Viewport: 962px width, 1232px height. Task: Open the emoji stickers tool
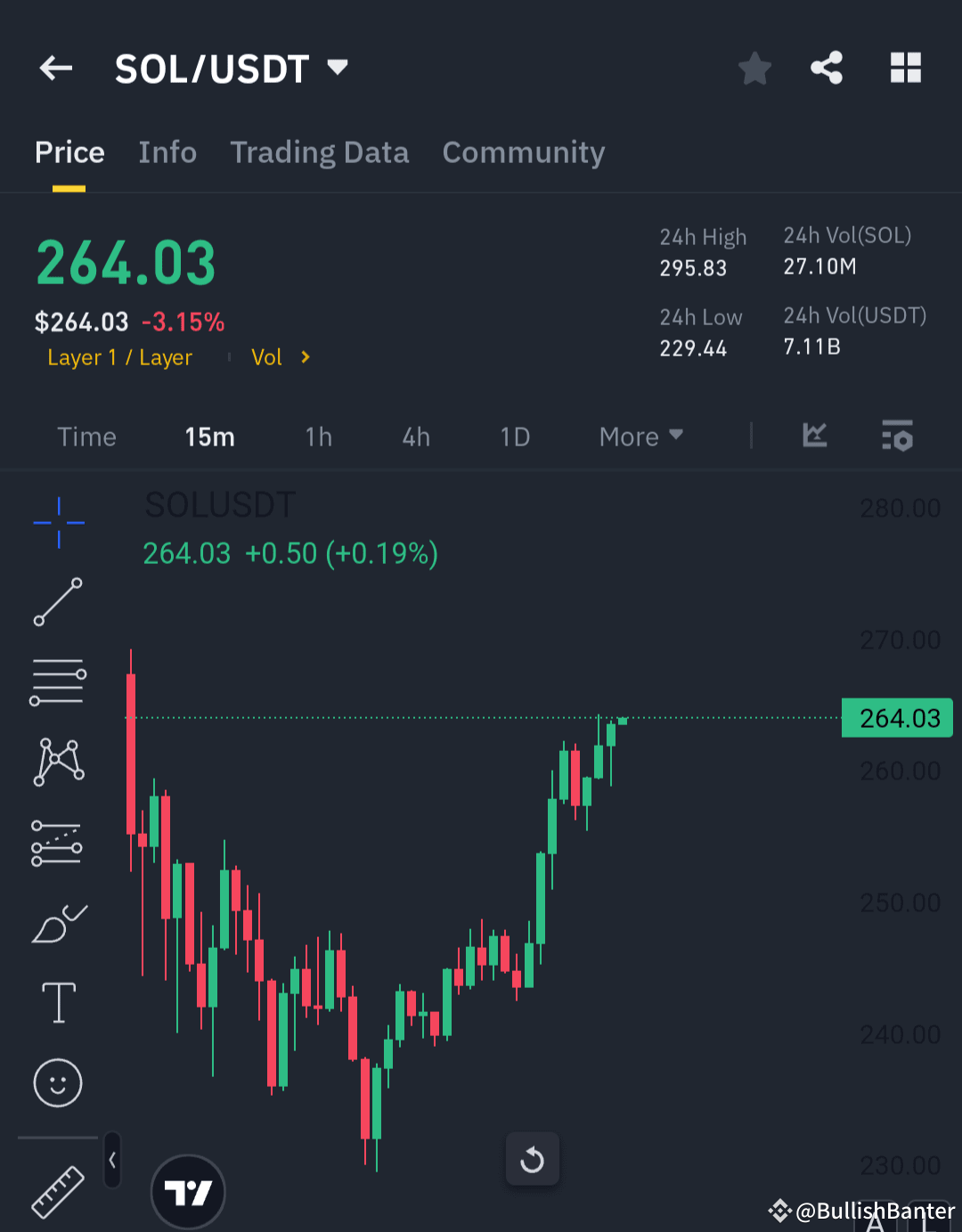[x=58, y=1083]
